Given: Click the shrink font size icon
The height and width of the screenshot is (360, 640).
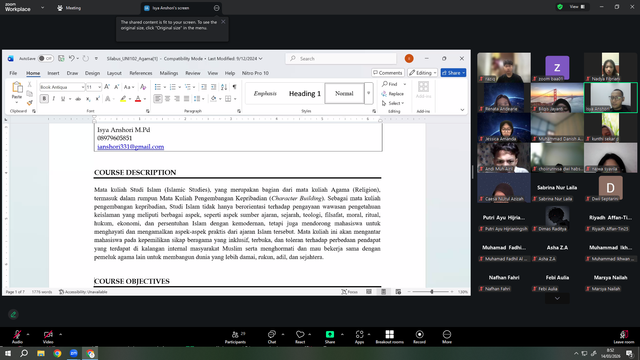Looking at the screenshot, I should click(x=116, y=87).
